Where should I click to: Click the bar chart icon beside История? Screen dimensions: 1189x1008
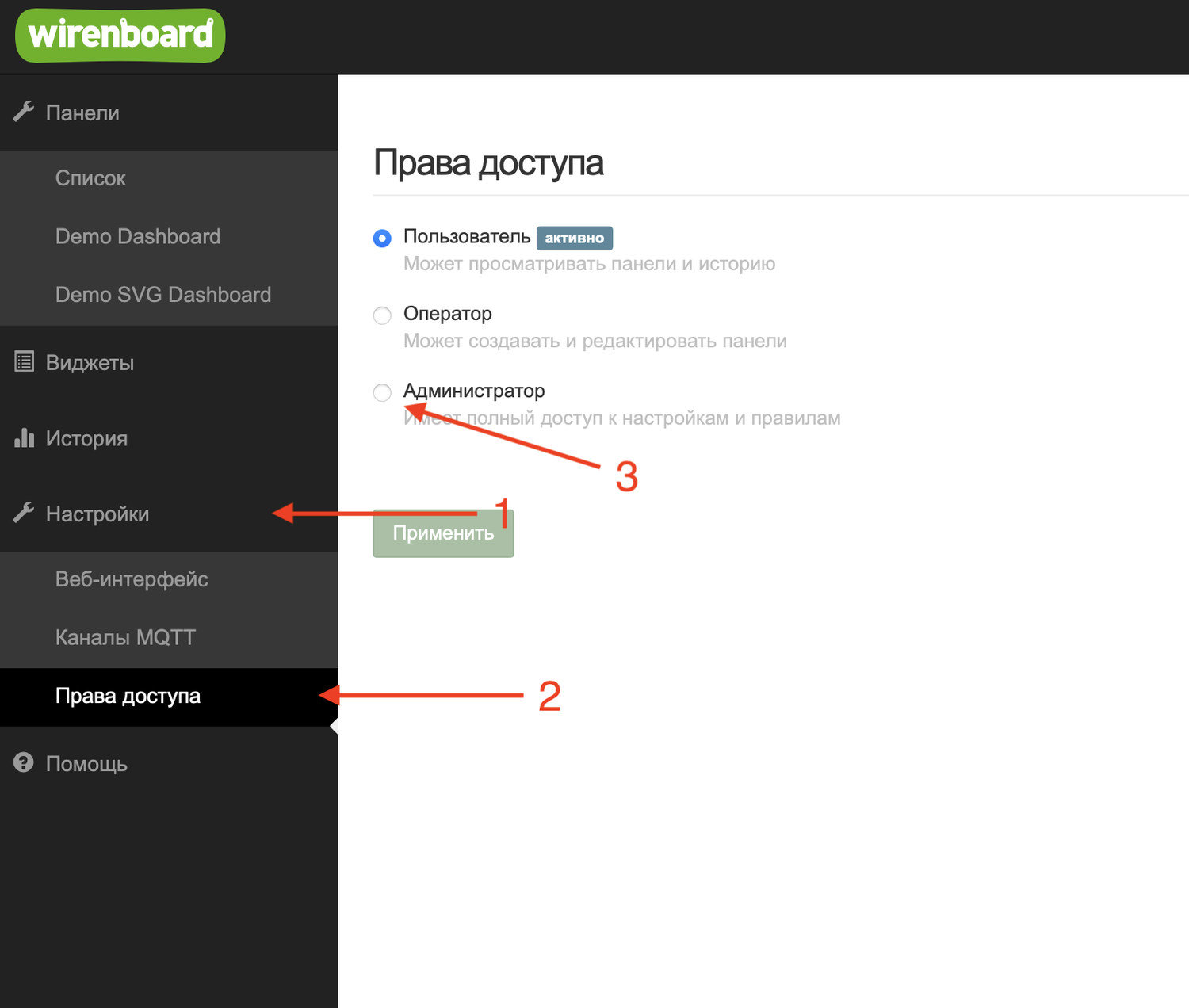click(24, 437)
